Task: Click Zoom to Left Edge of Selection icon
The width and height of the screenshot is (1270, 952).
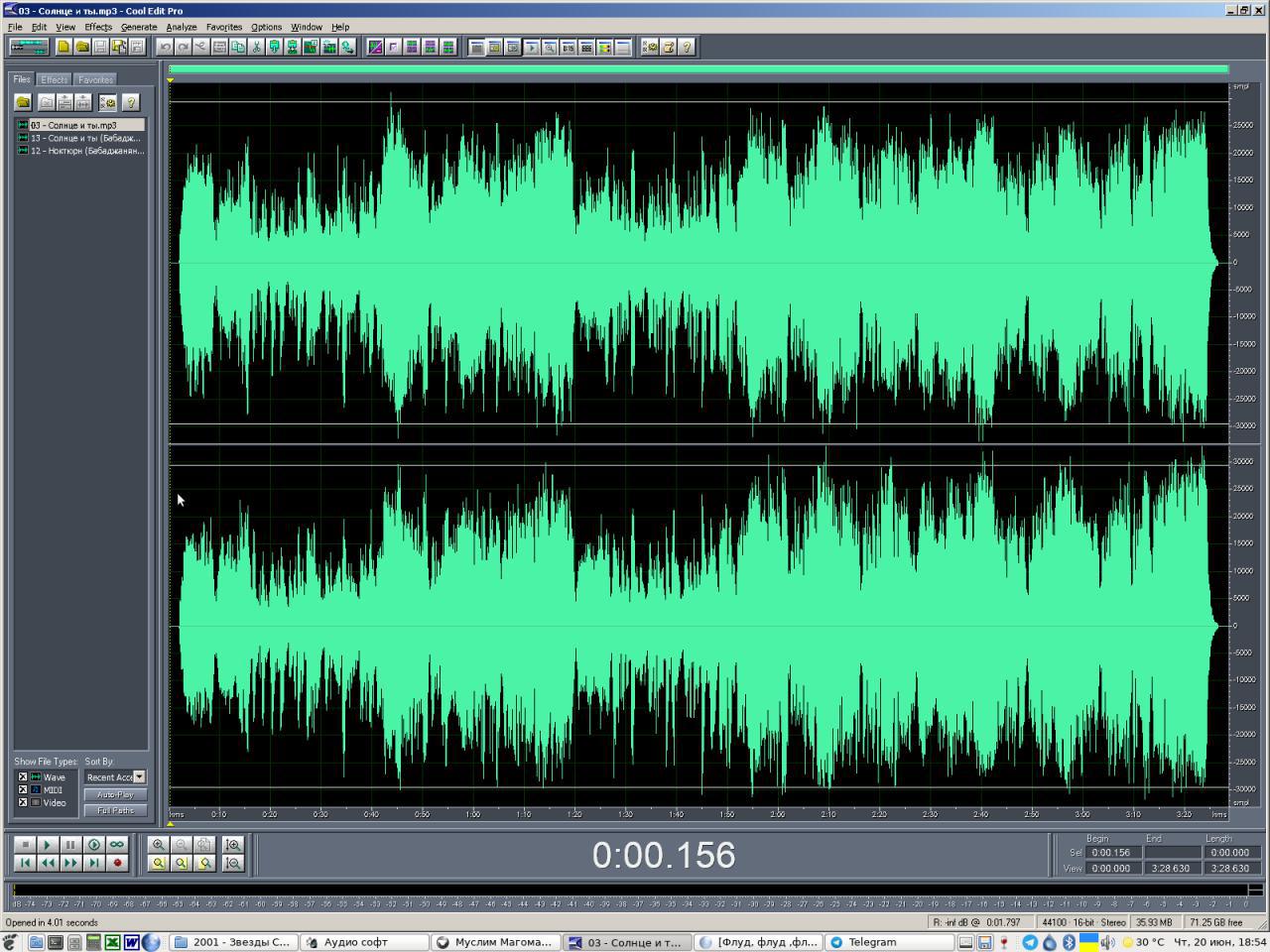Action: click(181, 863)
